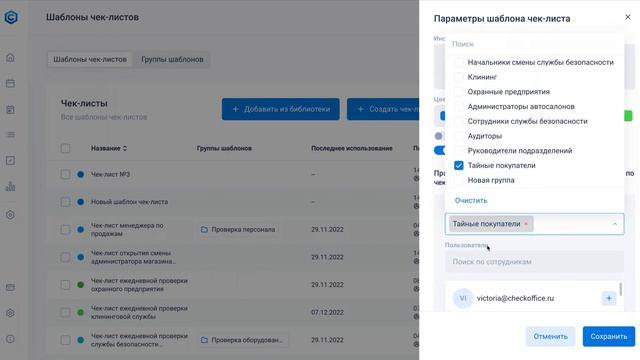Image resolution: width=640 pixels, height=360 pixels.
Task: Close the checklist template parameters panel
Action: pos(628,17)
